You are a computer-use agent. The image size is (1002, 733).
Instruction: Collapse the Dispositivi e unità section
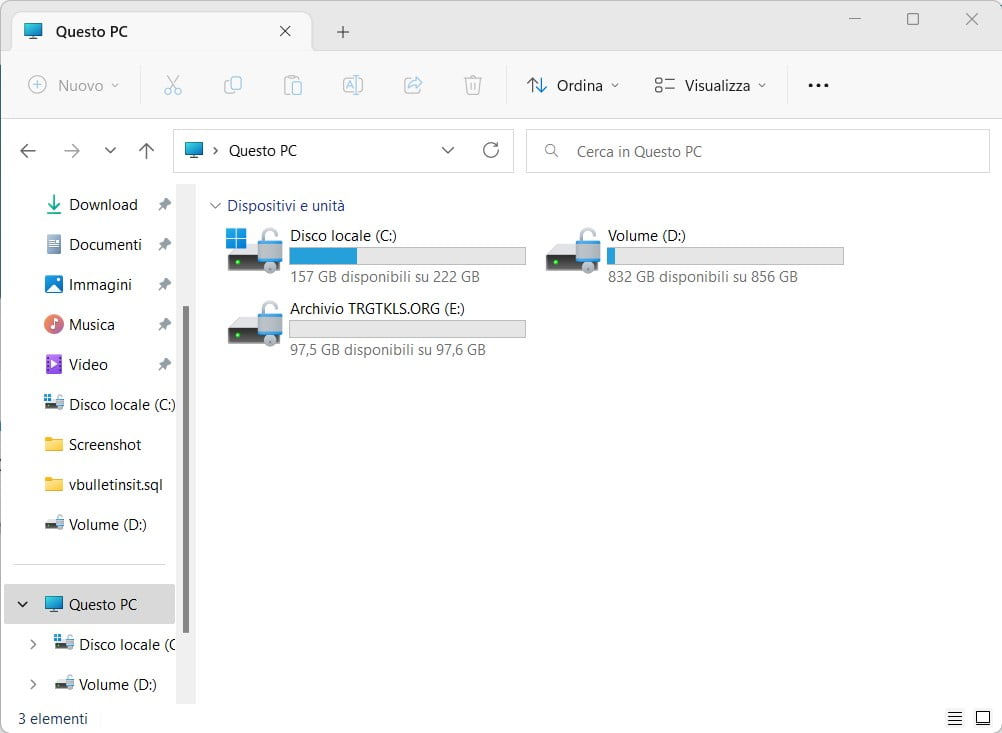point(216,206)
